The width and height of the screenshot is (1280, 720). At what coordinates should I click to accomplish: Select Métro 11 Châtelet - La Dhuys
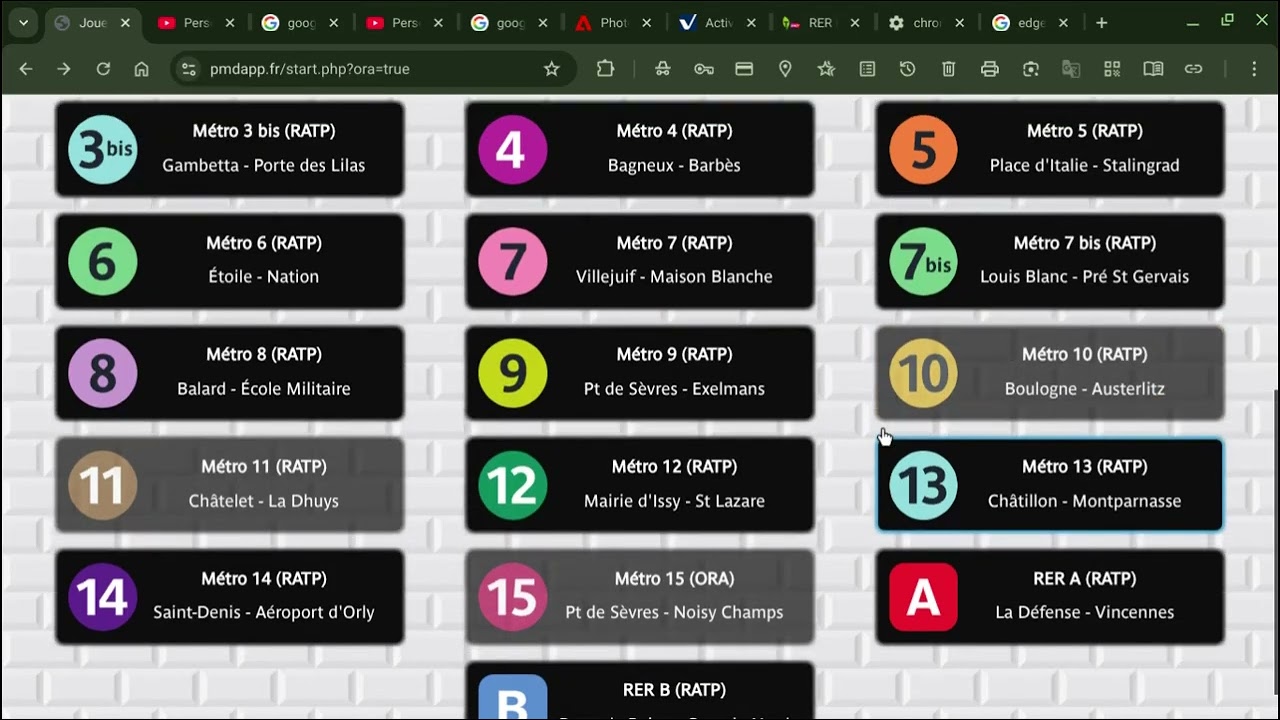click(x=229, y=485)
